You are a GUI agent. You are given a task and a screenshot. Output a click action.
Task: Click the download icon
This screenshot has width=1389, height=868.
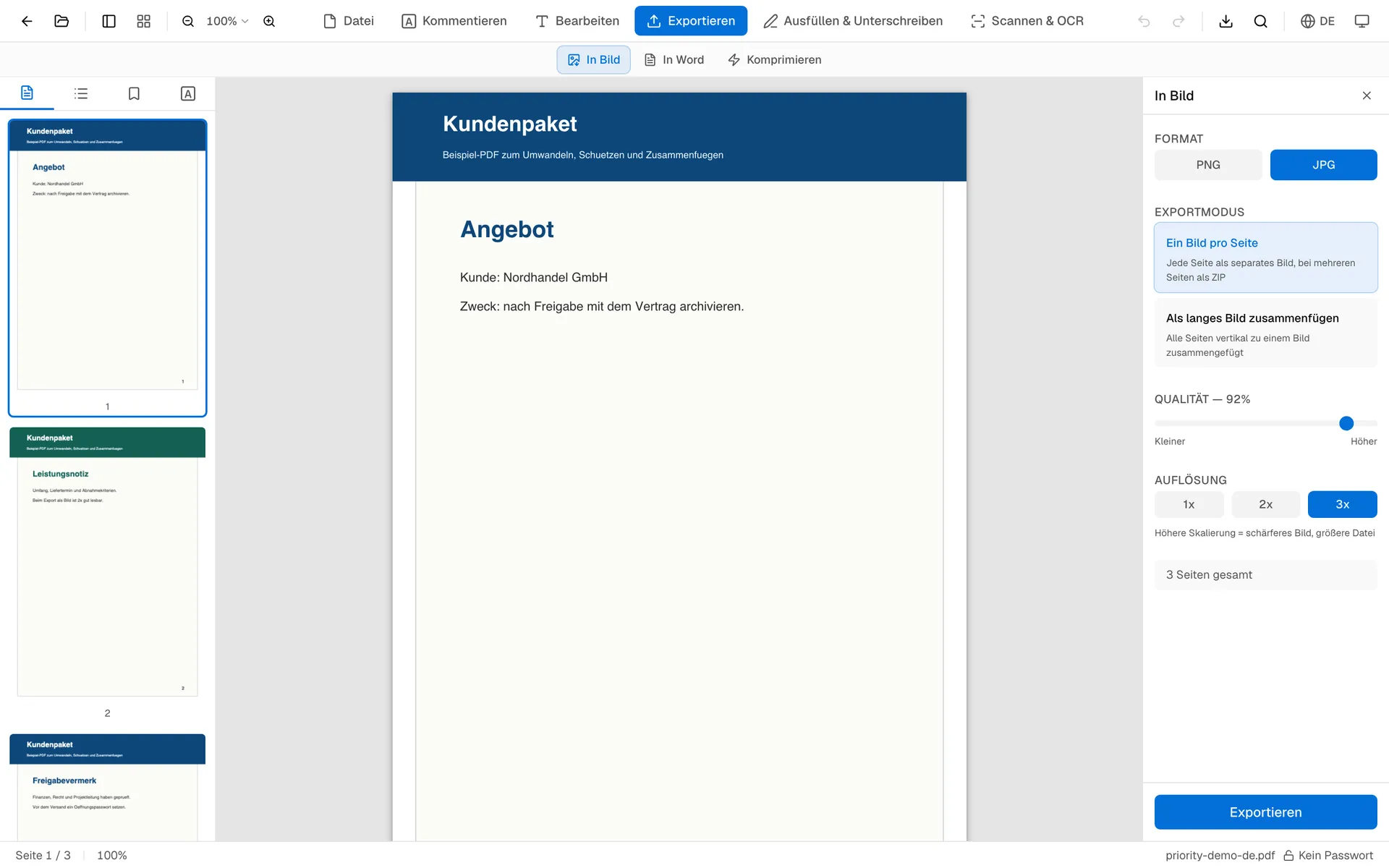click(1226, 21)
